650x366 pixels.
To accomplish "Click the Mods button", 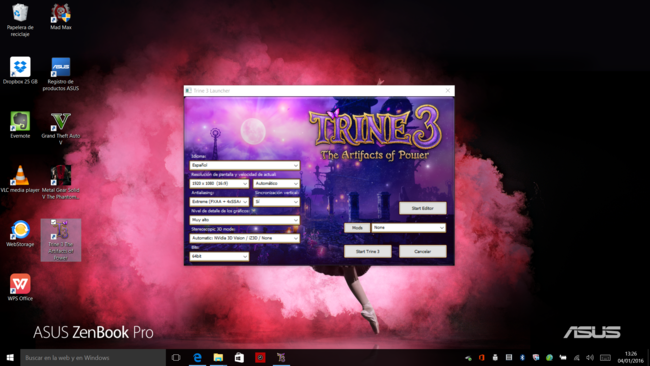I will pos(357,228).
